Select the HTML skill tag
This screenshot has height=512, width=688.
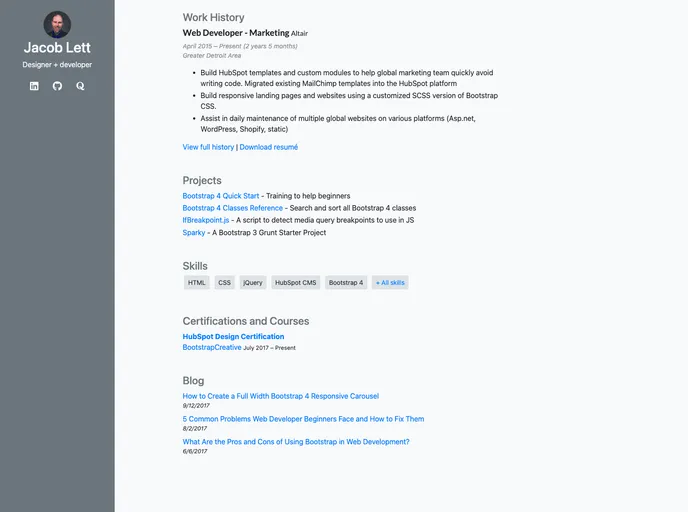(197, 283)
